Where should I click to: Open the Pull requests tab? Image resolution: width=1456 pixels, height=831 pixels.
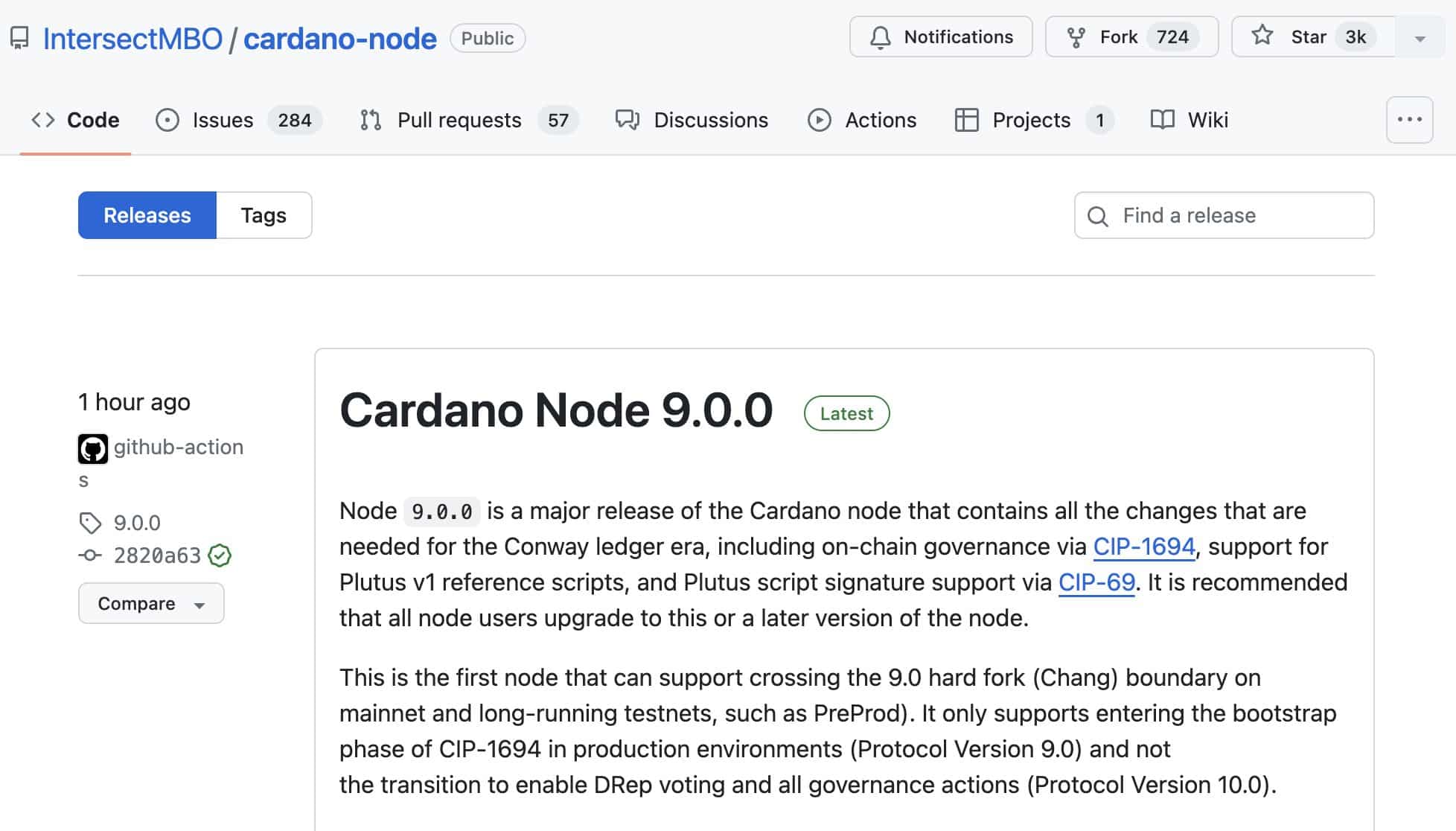(459, 120)
